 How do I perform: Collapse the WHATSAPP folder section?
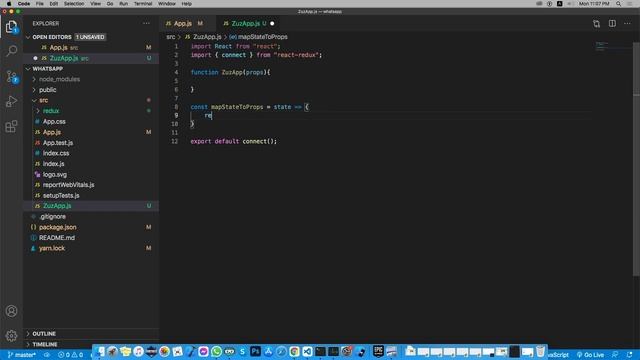tap(28, 69)
